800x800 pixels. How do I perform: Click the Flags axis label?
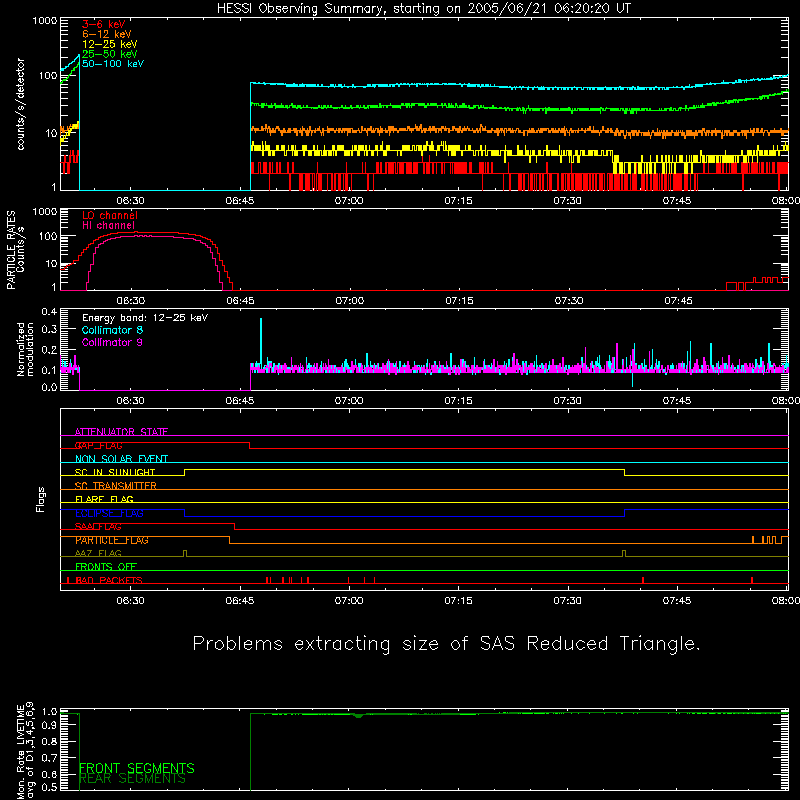pyautogui.click(x=41, y=499)
